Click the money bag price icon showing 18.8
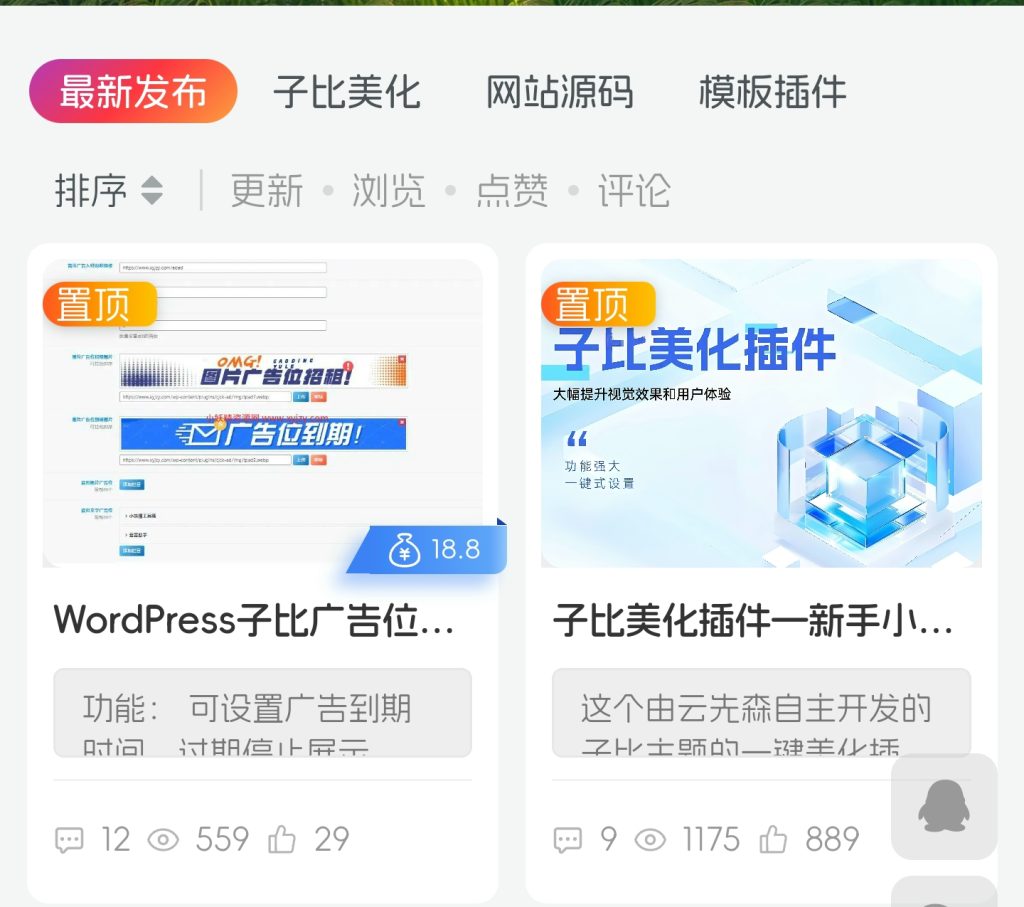 404,548
